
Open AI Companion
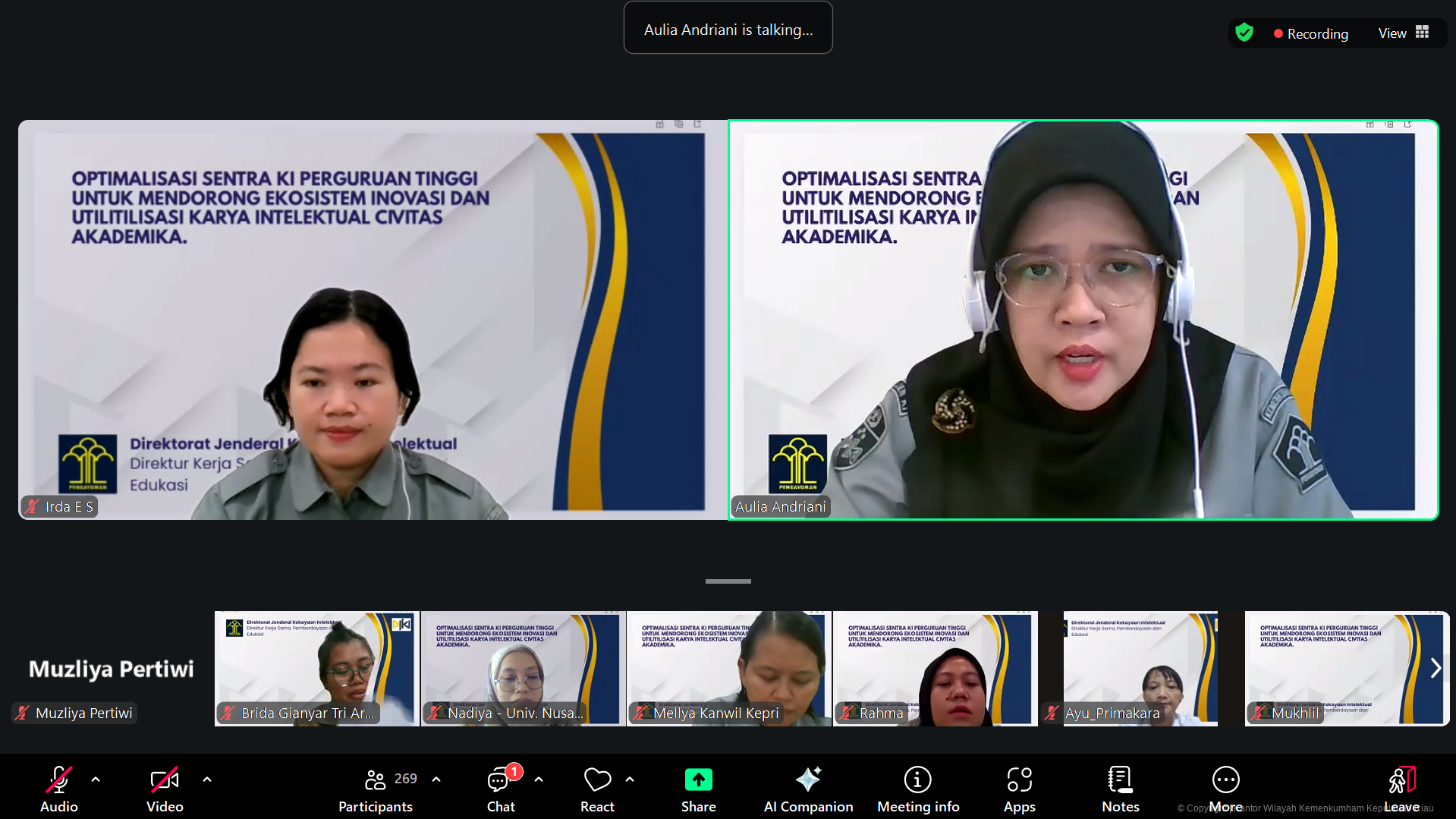click(808, 789)
